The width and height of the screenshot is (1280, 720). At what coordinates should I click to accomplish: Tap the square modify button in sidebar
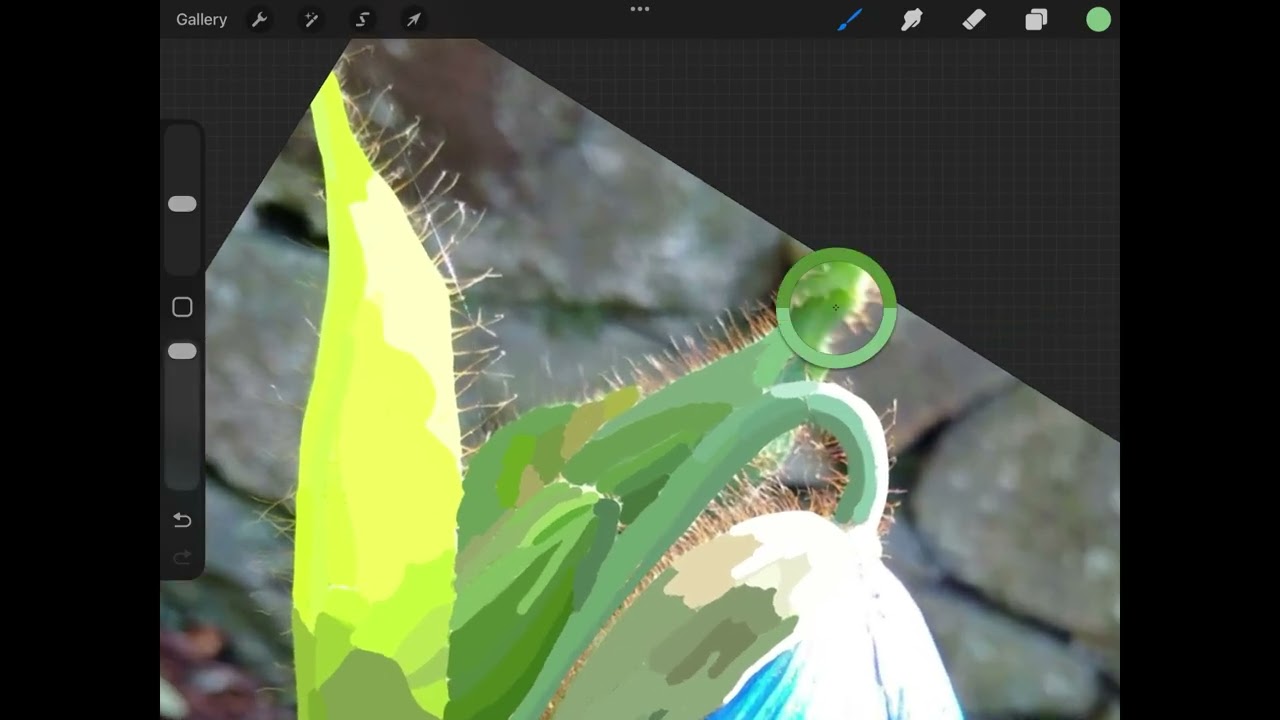click(182, 307)
